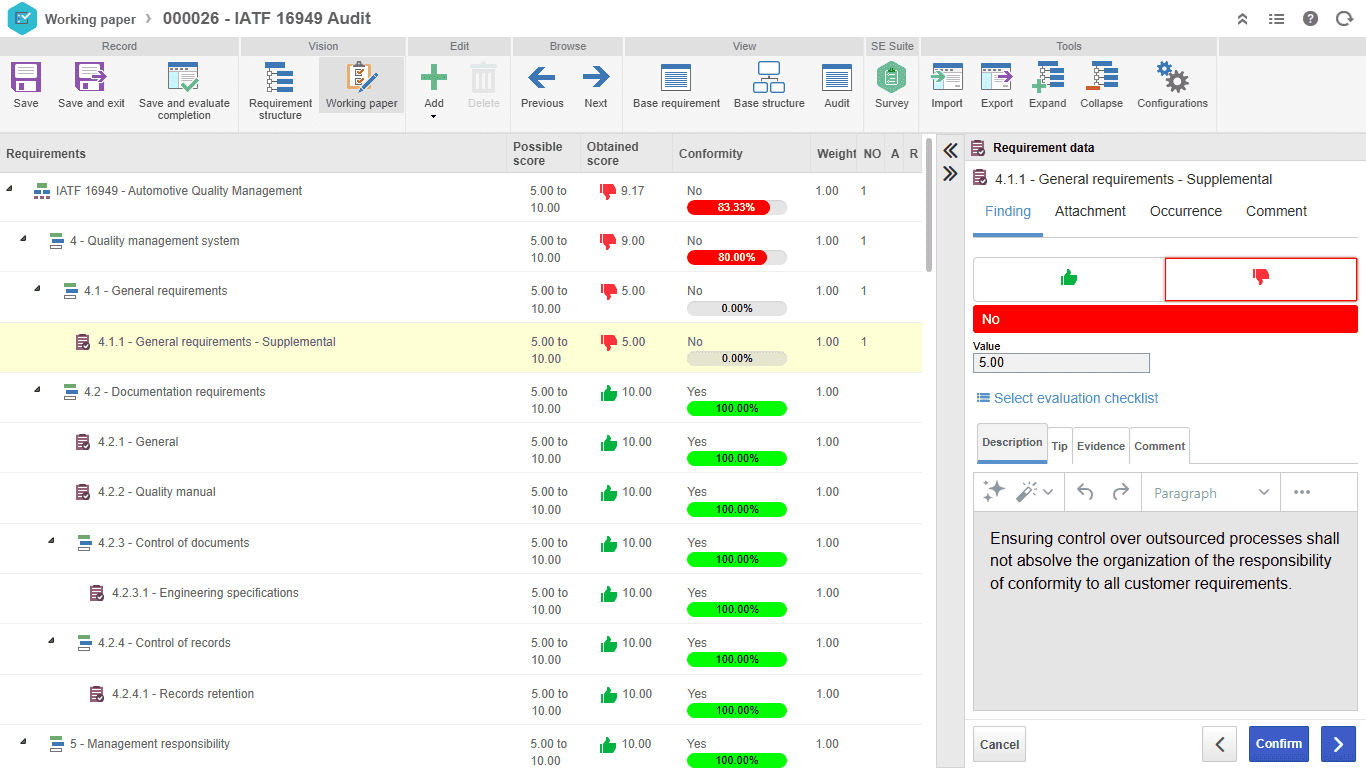This screenshot has height=768, width=1366.
Task: Click the Save and exit icon
Action: click(91, 77)
